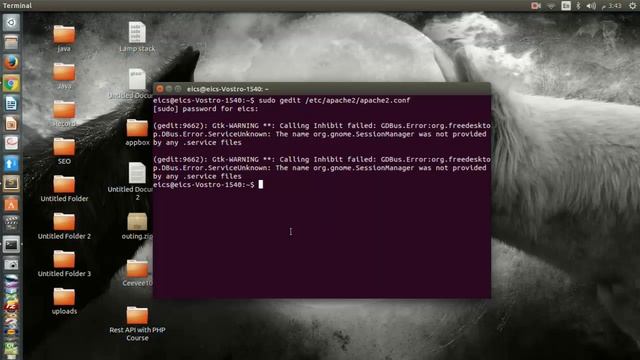The image size is (640, 360).
Task: Open the FileZilla launcher icon
Action: click(11, 306)
